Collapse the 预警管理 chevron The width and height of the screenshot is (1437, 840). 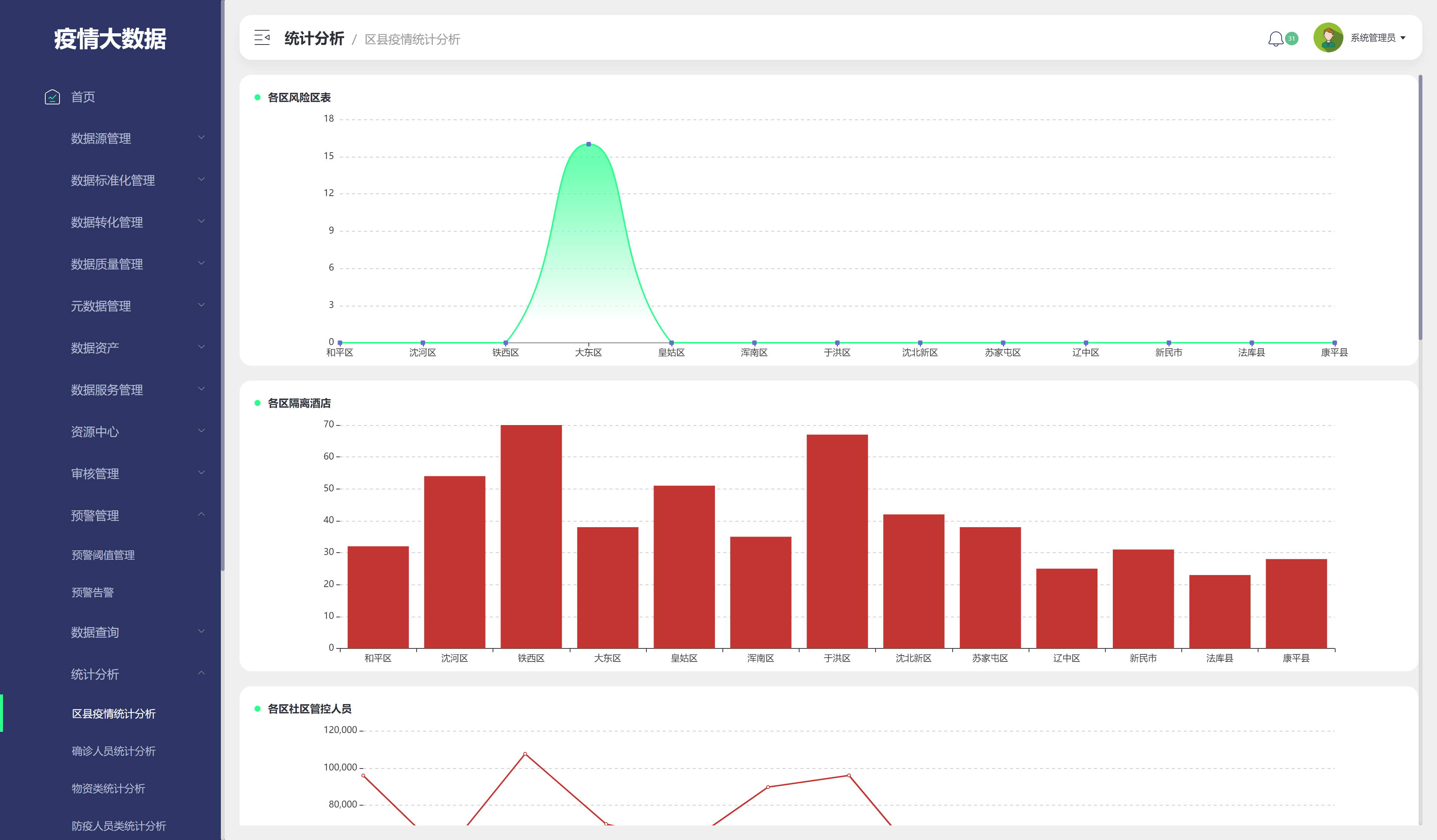[201, 514]
